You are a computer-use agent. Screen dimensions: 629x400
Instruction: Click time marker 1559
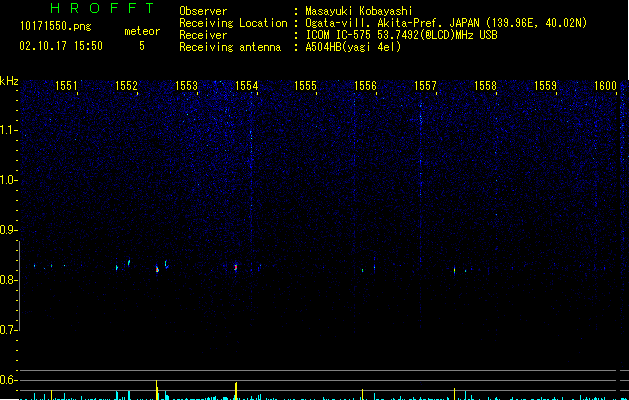coord(546,86)
